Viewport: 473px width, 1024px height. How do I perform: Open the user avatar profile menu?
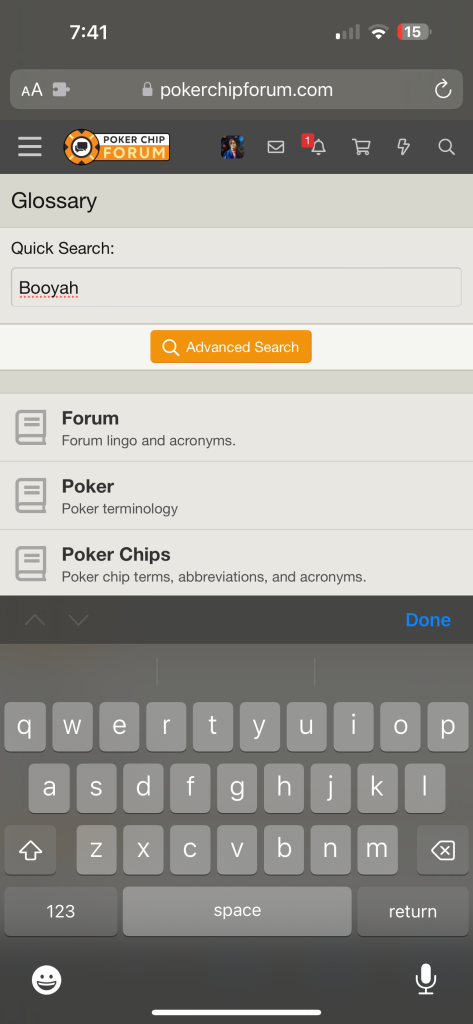click(x=233, y=147)
